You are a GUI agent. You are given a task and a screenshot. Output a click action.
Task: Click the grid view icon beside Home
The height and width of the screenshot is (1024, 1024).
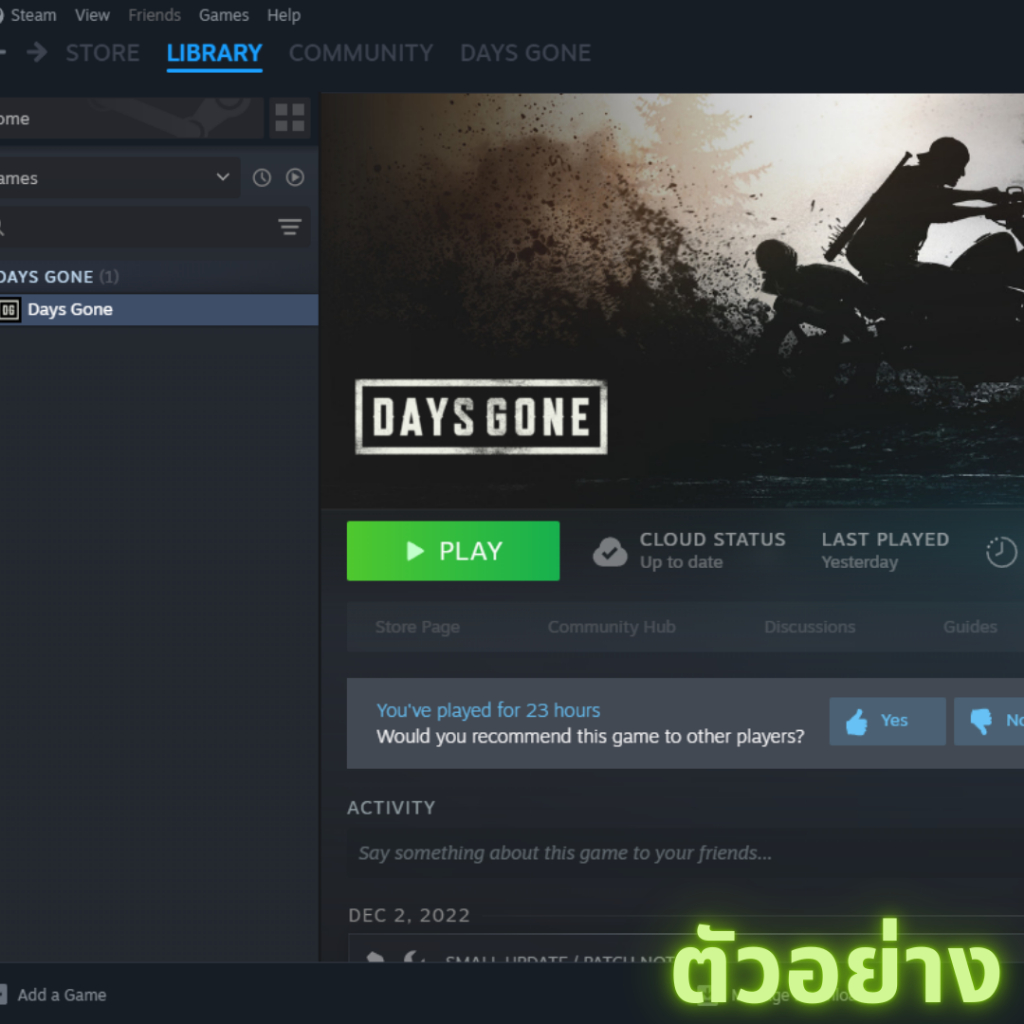tap(289, 118)
